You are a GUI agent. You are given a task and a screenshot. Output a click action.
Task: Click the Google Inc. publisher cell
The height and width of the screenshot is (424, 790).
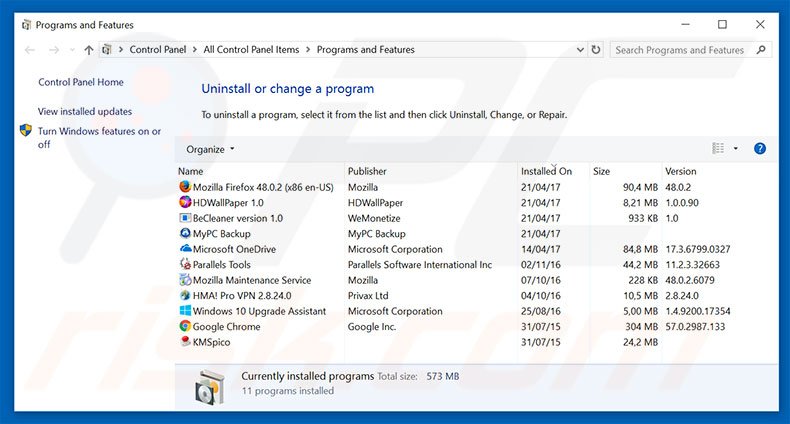(372, 326)
